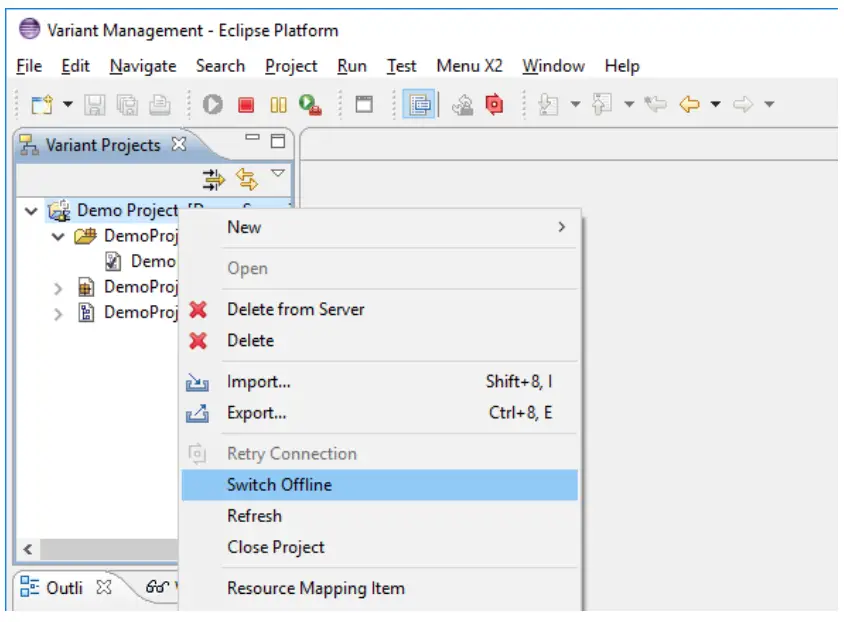Open the File menu
This screenshot has width=844, height=622.
[29, 66]
